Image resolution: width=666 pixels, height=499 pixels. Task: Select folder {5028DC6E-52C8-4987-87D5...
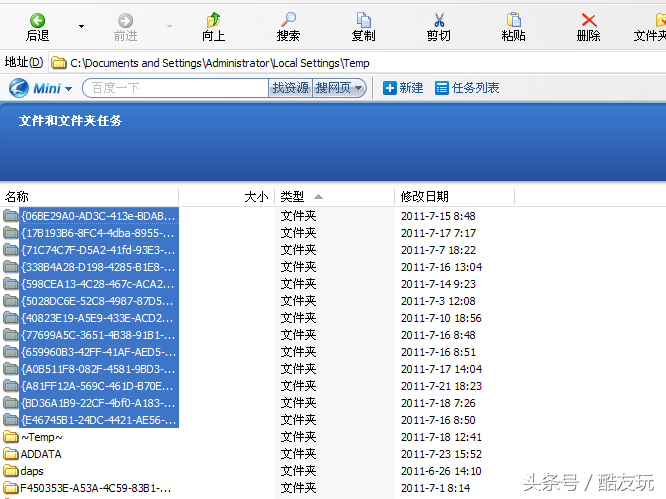(x=99, y=301)
